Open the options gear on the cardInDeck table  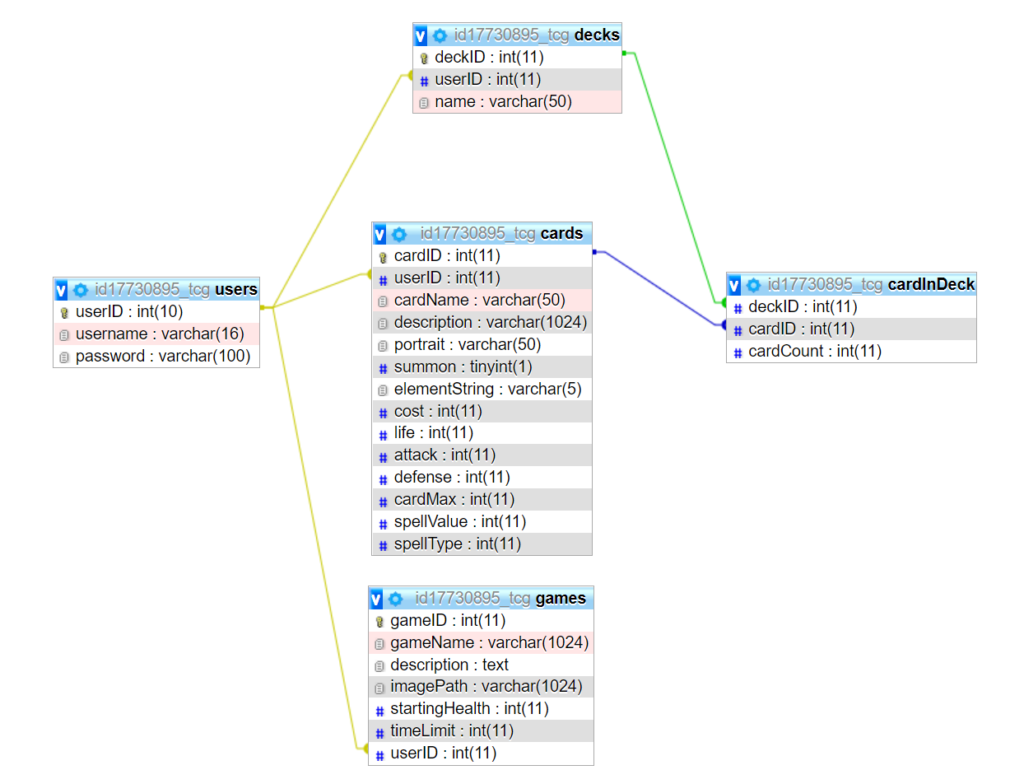pyautogui.click(x=754, y=284)
